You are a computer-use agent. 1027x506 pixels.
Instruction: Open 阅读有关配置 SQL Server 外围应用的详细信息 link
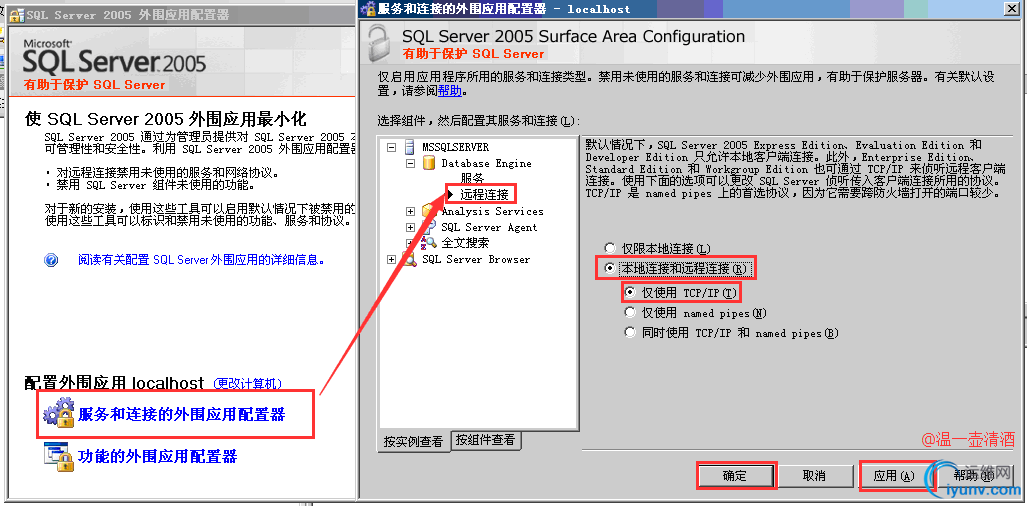(x=202, y=260)
